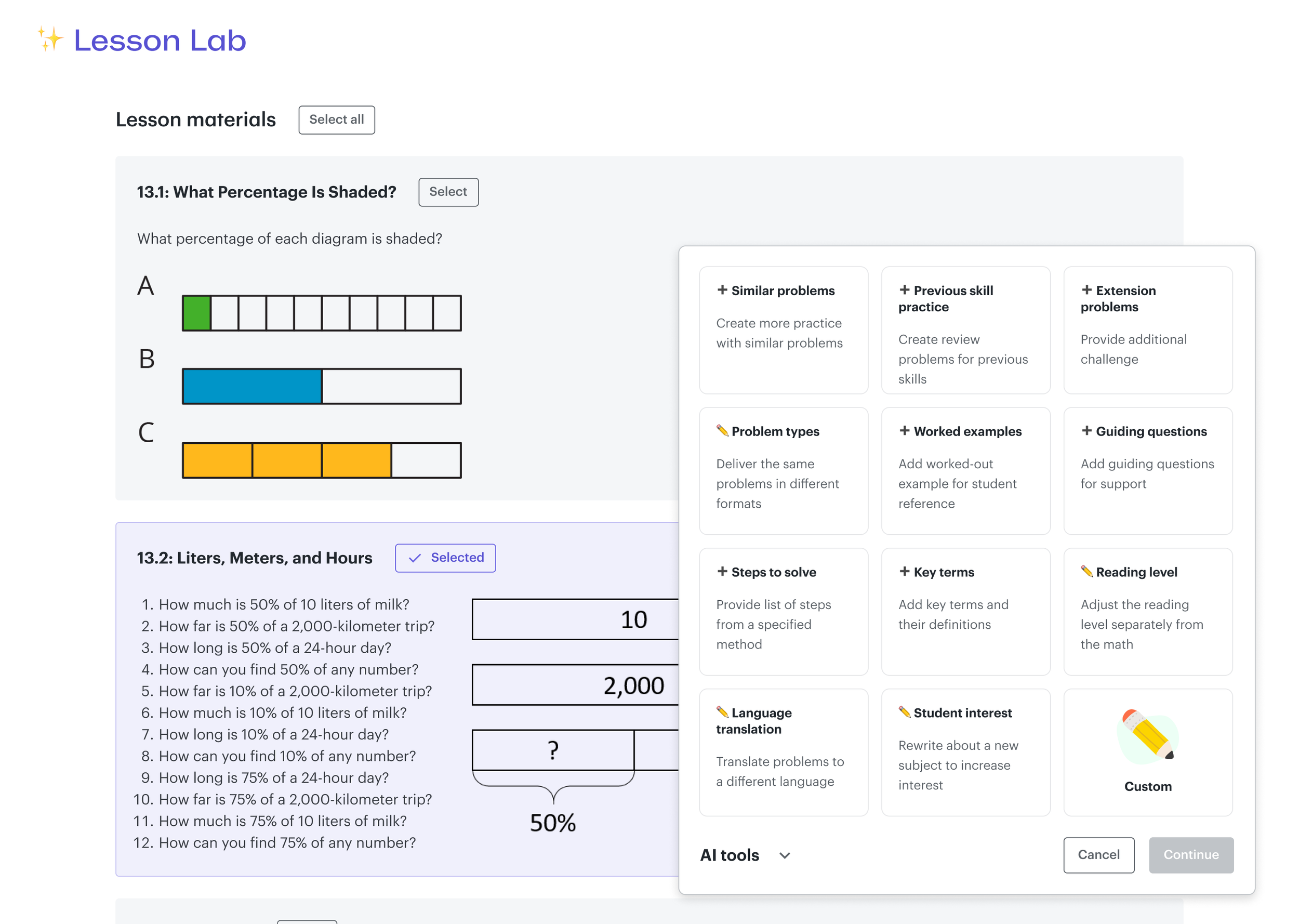1299x924 pixels.
Task: Deselect the 13.2 Liters, Meters, and Hours lesson
Action: pyautogui.click(x=445, y=558)
